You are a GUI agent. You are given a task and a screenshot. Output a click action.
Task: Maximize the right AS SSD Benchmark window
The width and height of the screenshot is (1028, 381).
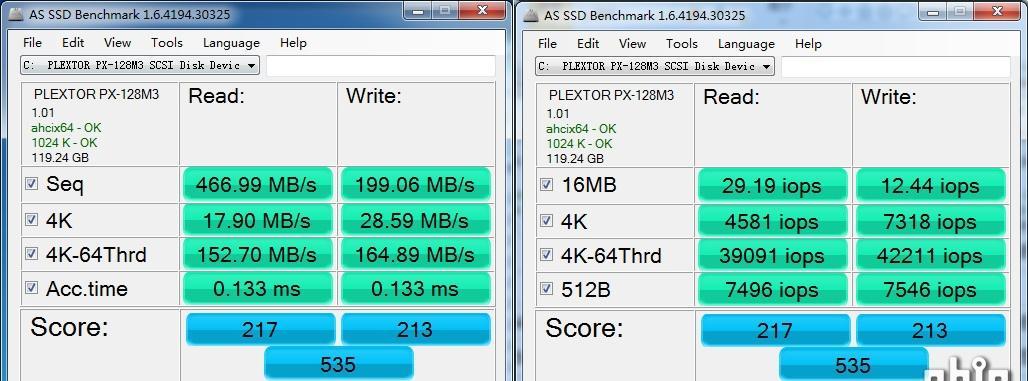coord(959,11)
